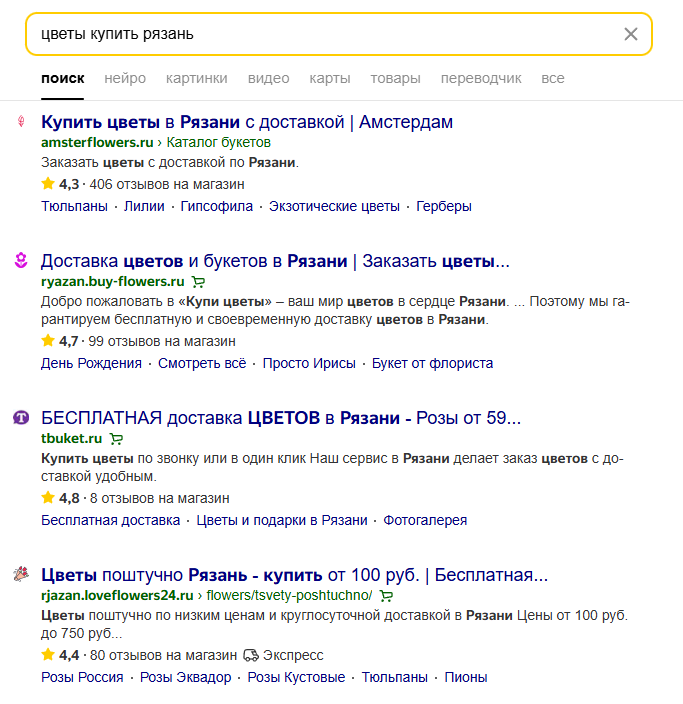
Task: Click the loveflowers24 bouquet favicon
Action: [20, 575]
